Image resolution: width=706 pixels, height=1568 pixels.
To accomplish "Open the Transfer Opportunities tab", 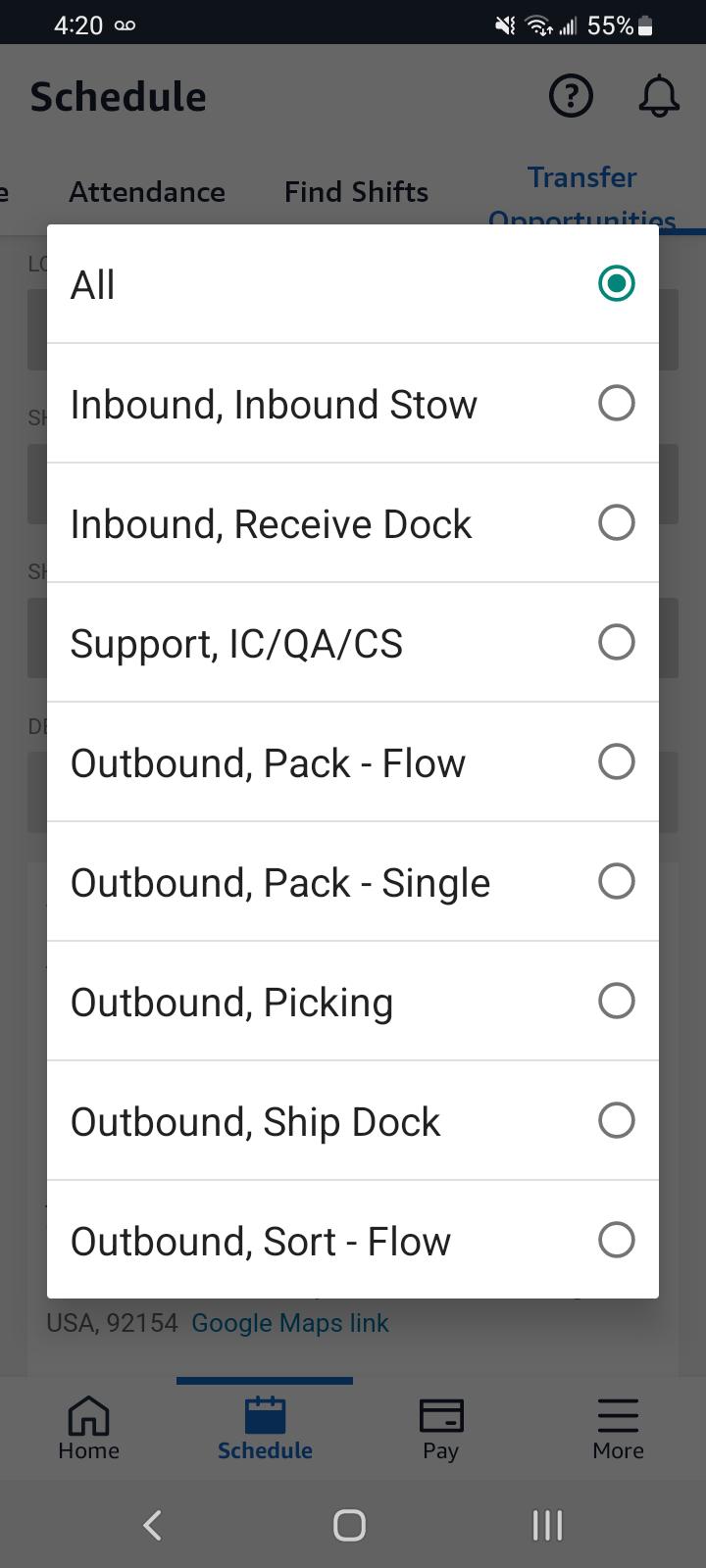I will click(582, 194).
